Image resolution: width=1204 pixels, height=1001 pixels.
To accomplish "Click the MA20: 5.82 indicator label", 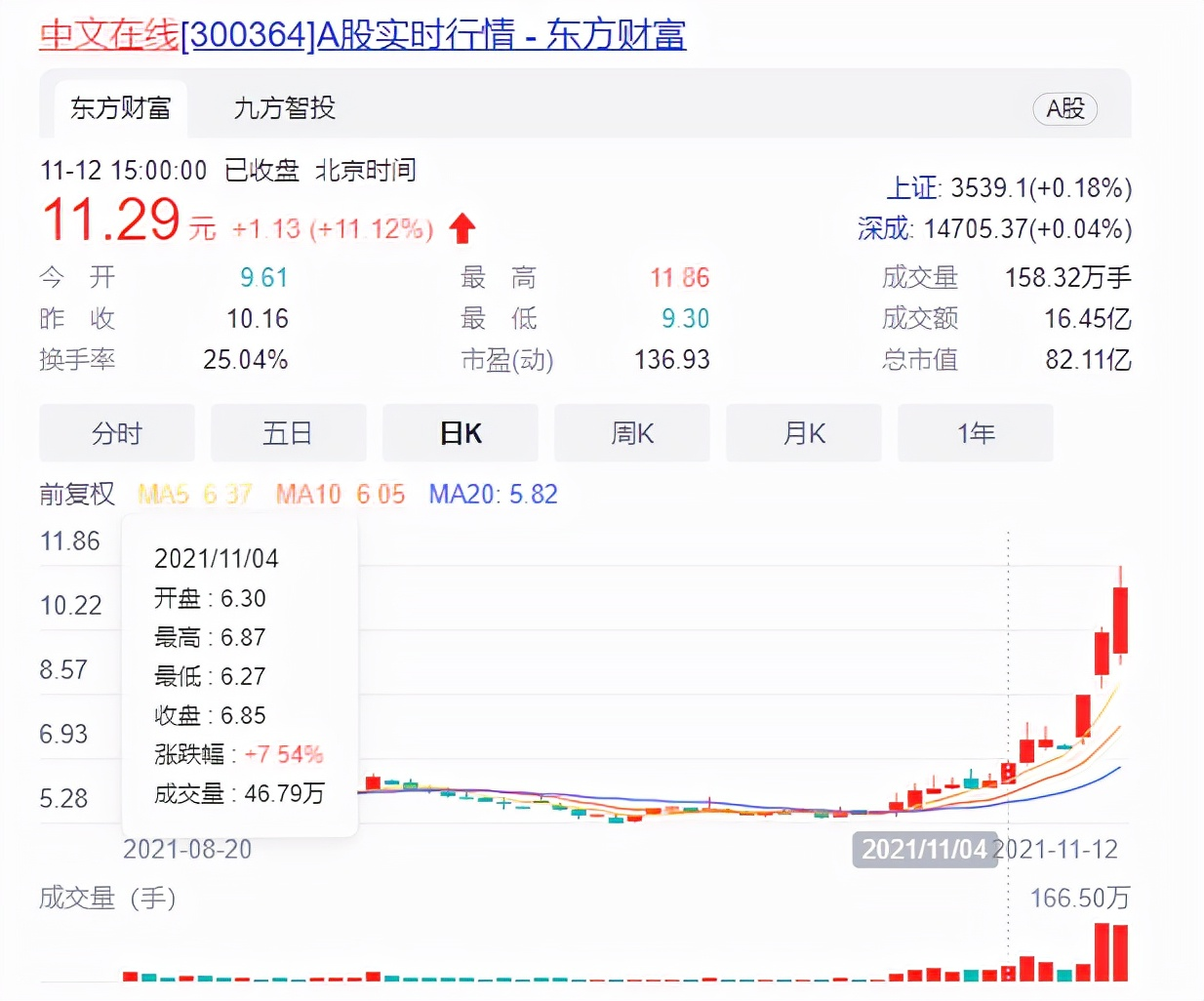I will pyautogui.click(x=494, y=495).
